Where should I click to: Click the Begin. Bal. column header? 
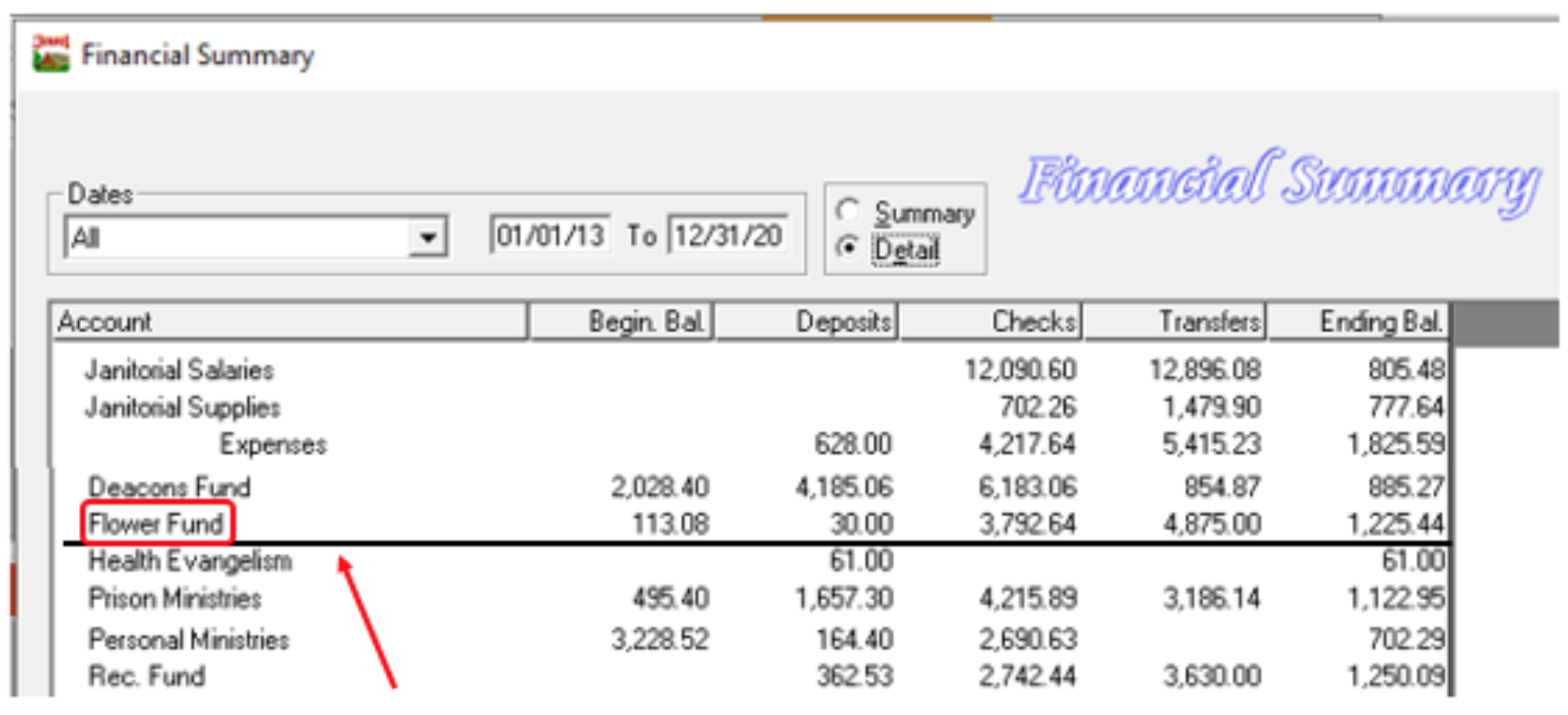pos(621,322)
